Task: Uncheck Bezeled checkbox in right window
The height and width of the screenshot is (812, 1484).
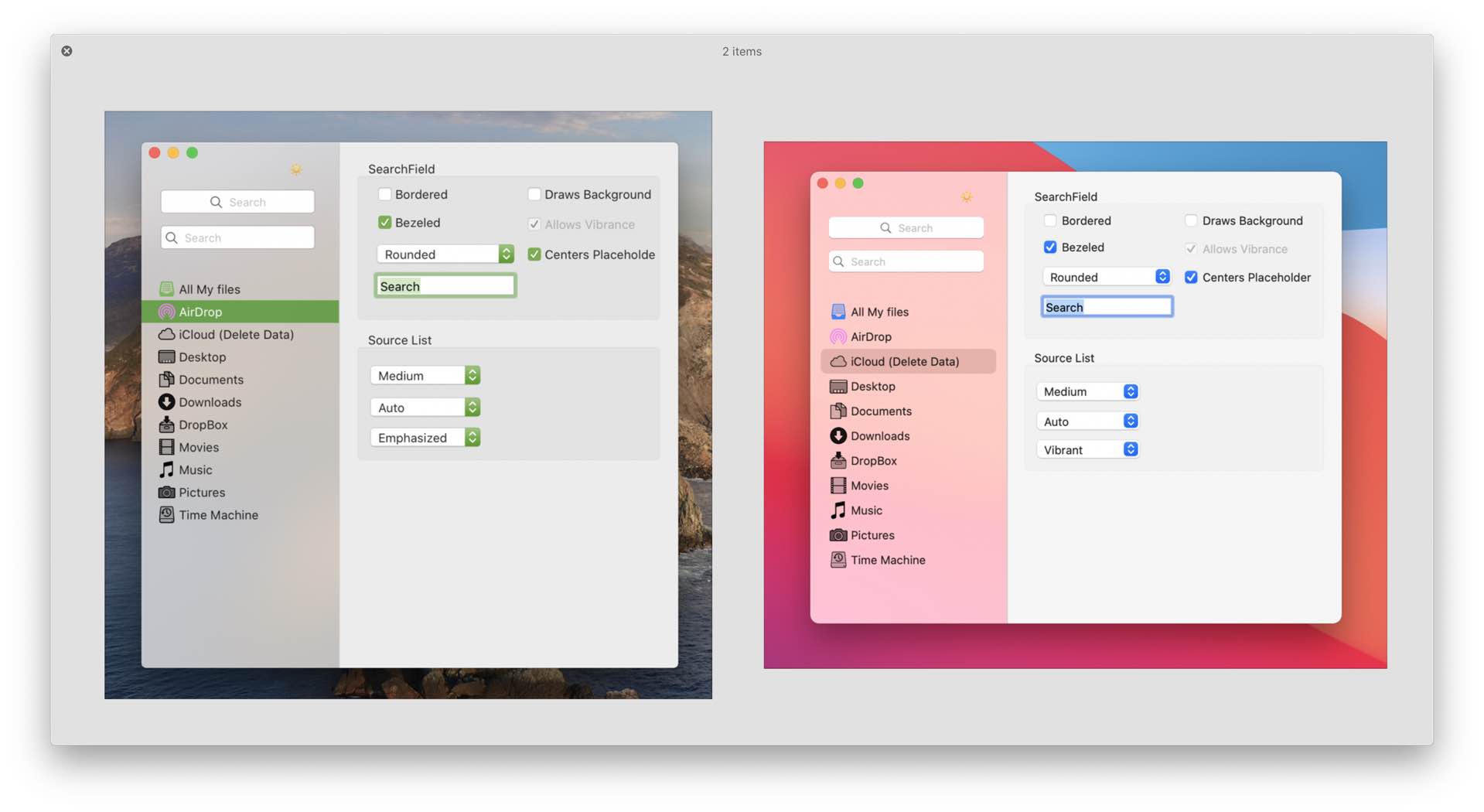Action: (x=1050, y=247)
